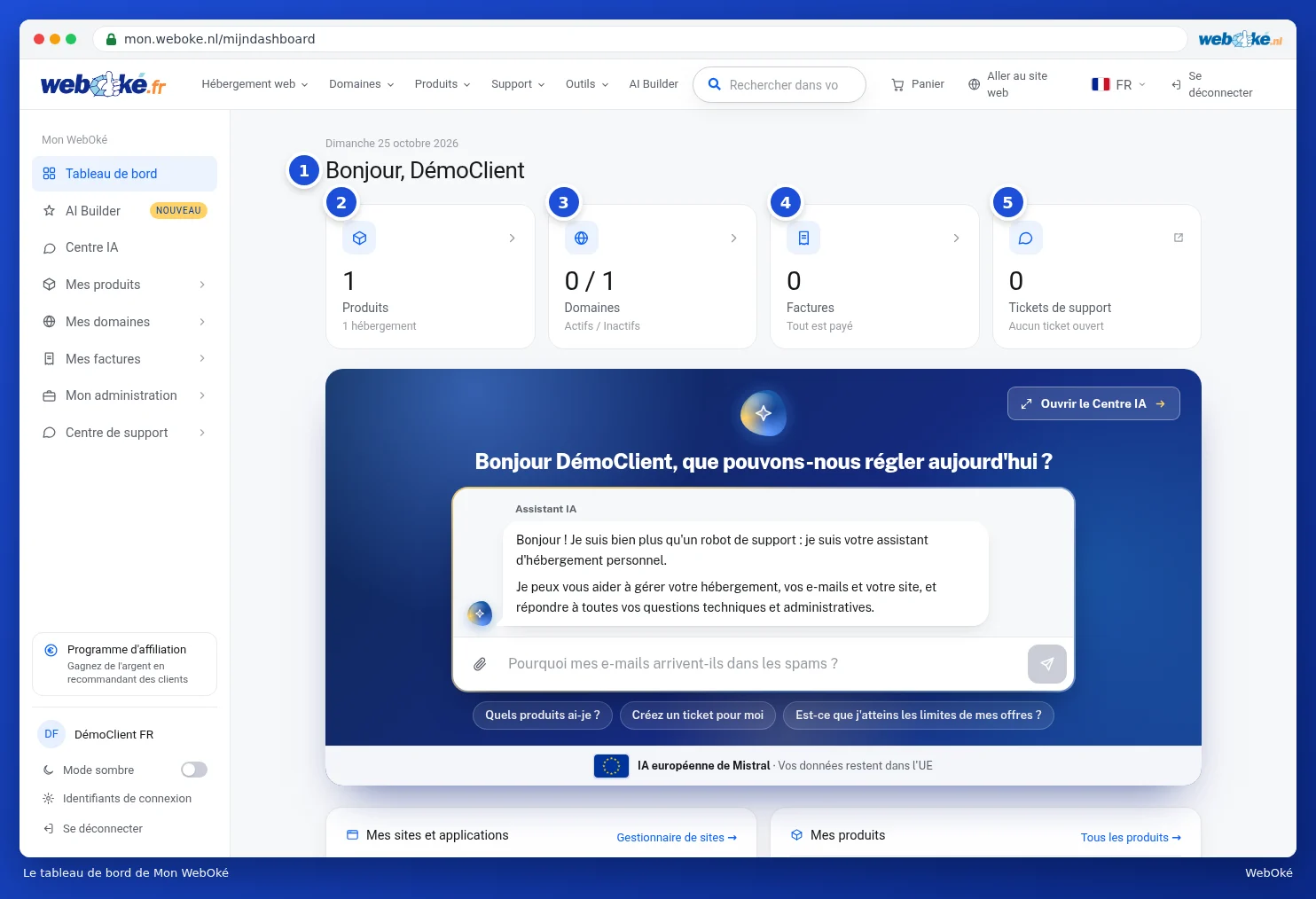Send message with paper plane icon
The width and height of the screenshot is (1316, 899).
(1046, 664)
